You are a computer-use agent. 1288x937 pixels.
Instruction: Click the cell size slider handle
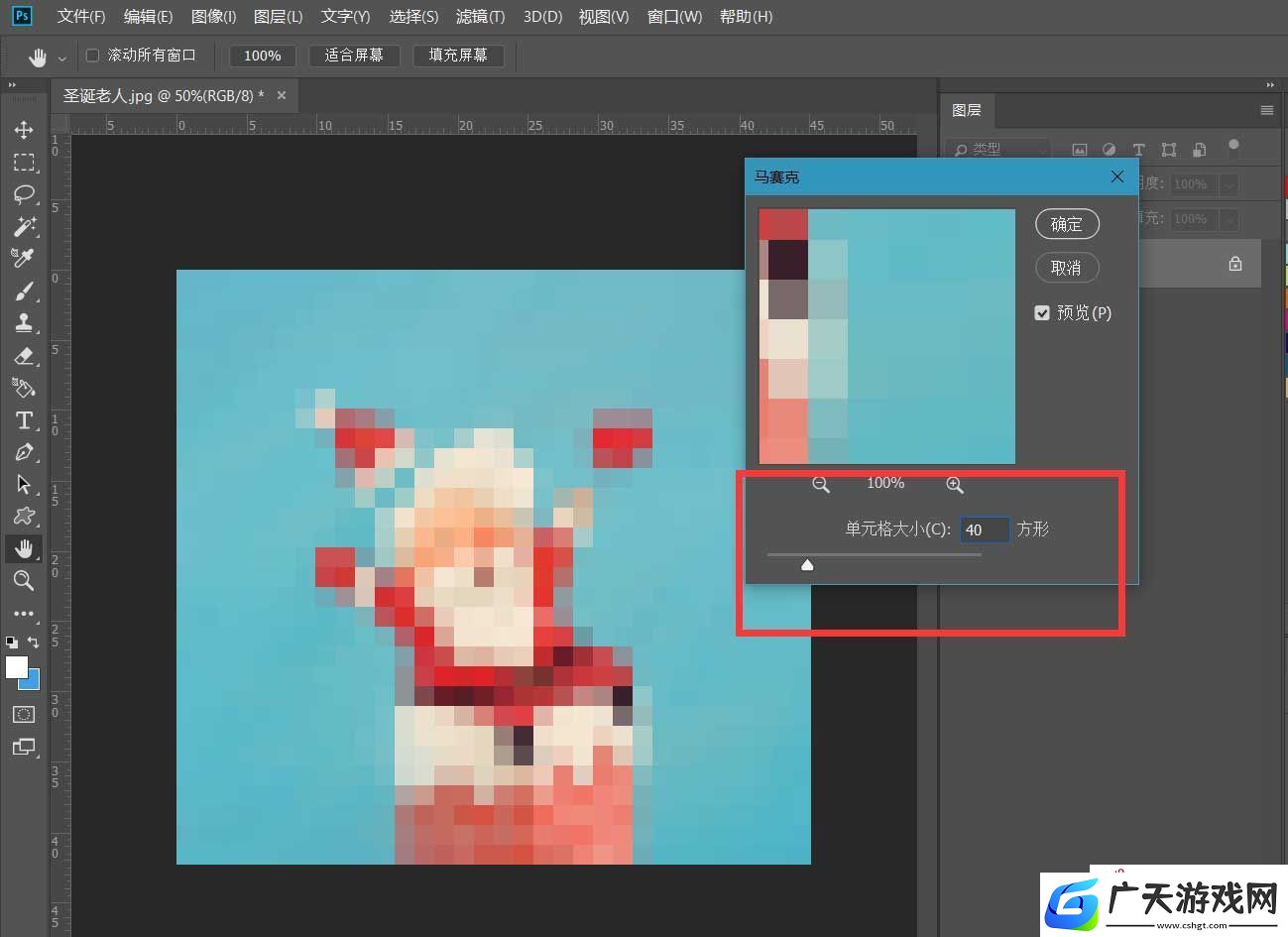(x=807, y=564)
